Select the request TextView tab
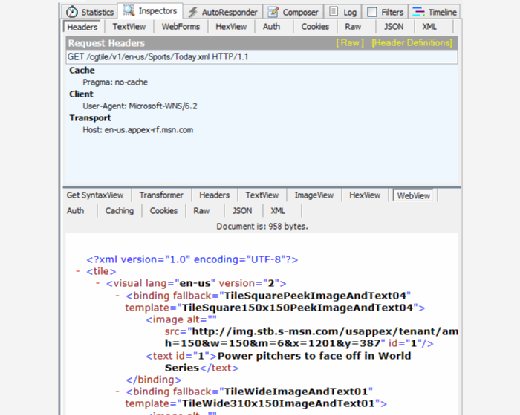This screenshot has height=415, width=520. [129, 27]
